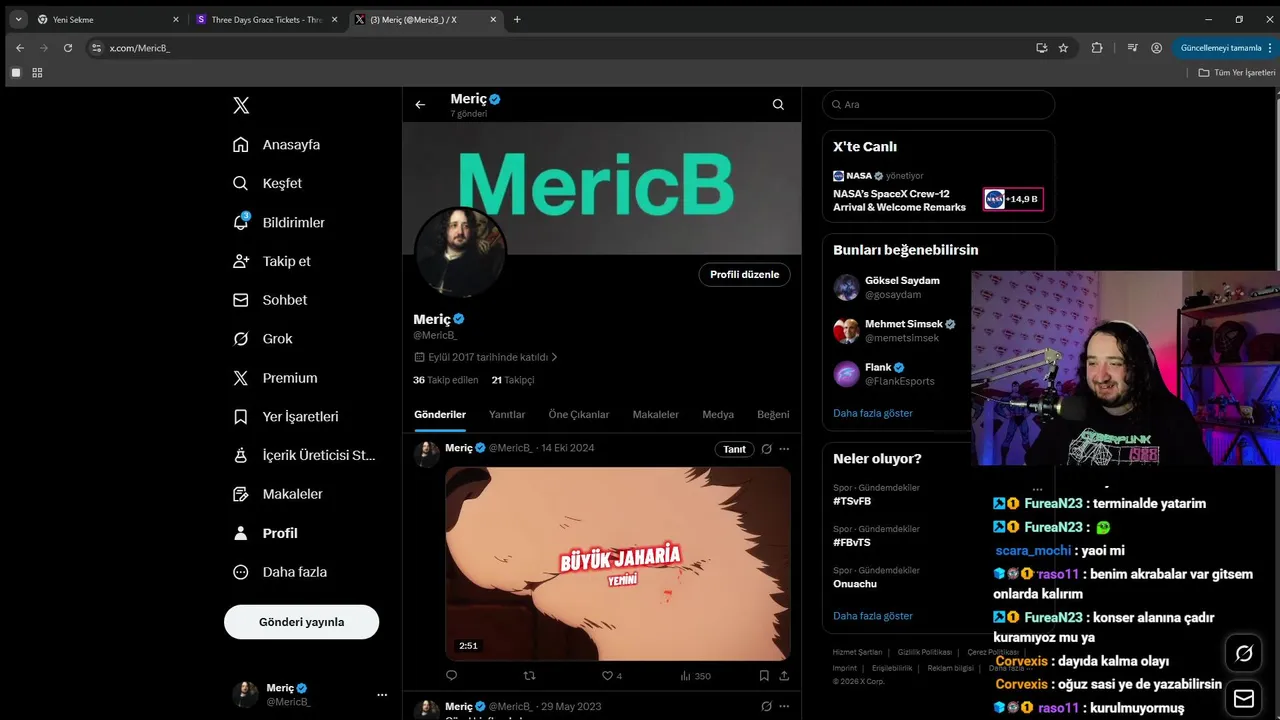Open Sohbet messages

[270, 300]
